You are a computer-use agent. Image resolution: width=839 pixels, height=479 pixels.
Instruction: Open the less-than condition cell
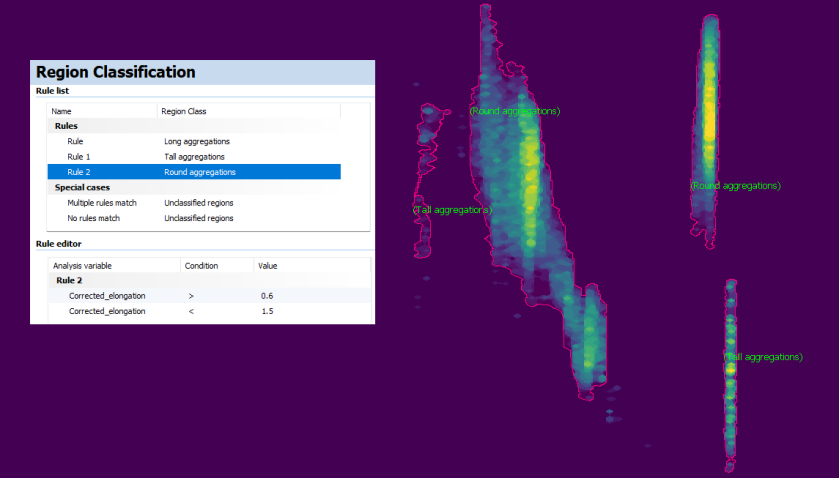tap(192, 311)
